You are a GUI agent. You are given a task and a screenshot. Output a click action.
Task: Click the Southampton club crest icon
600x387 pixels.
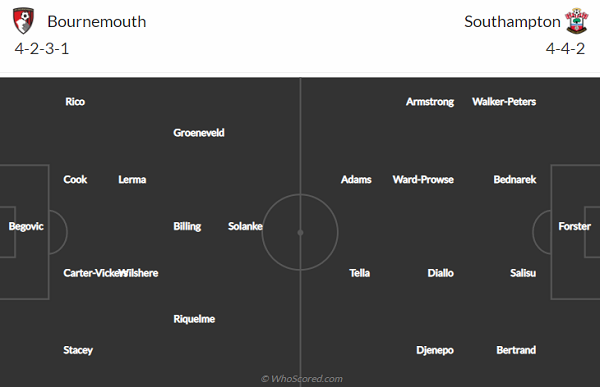[577, 21]
